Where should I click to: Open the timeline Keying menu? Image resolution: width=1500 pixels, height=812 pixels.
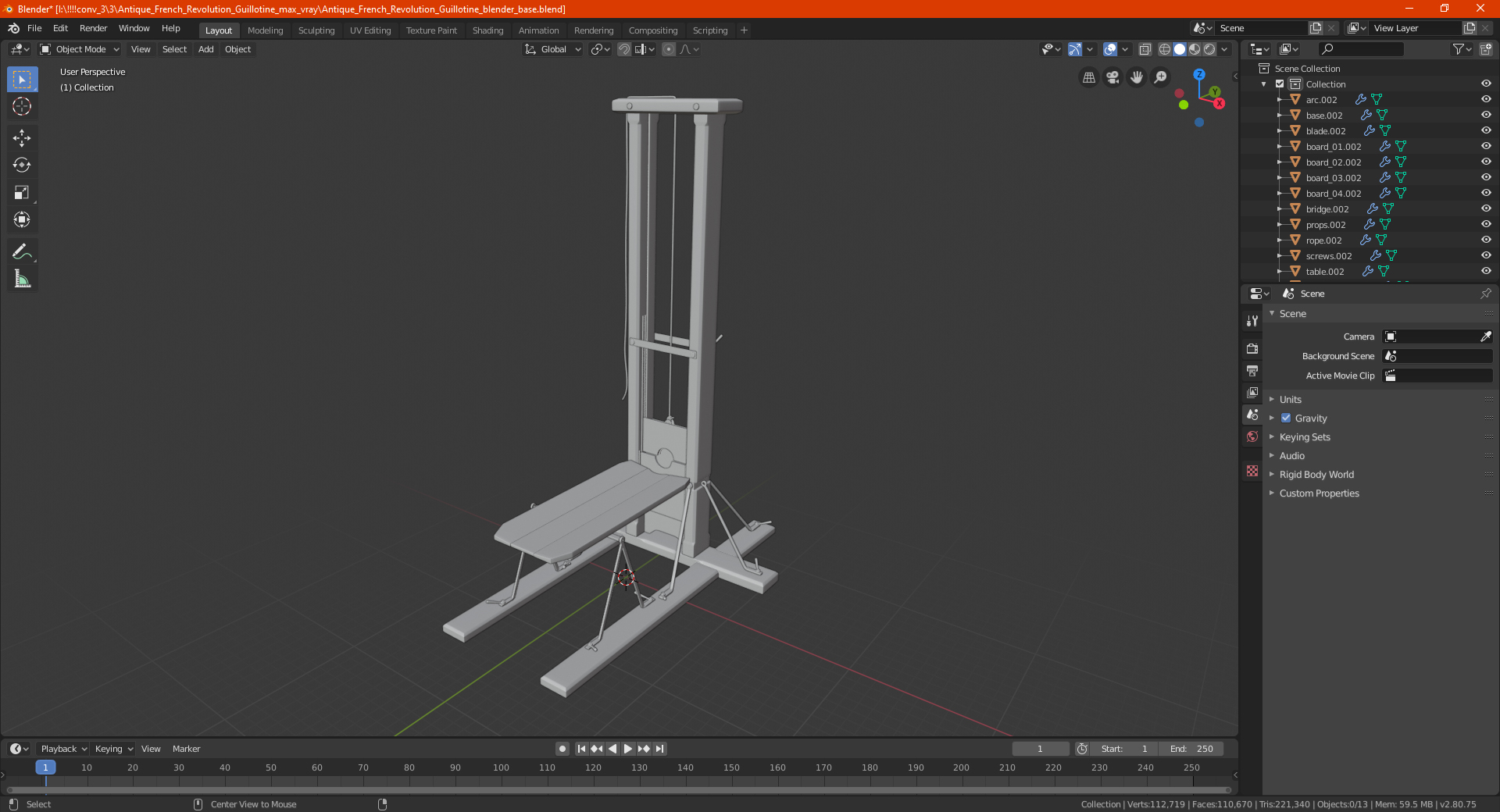(112, 749)
